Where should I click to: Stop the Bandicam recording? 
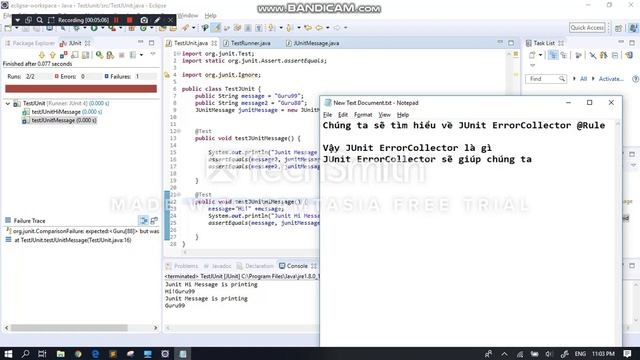[130, 20]
